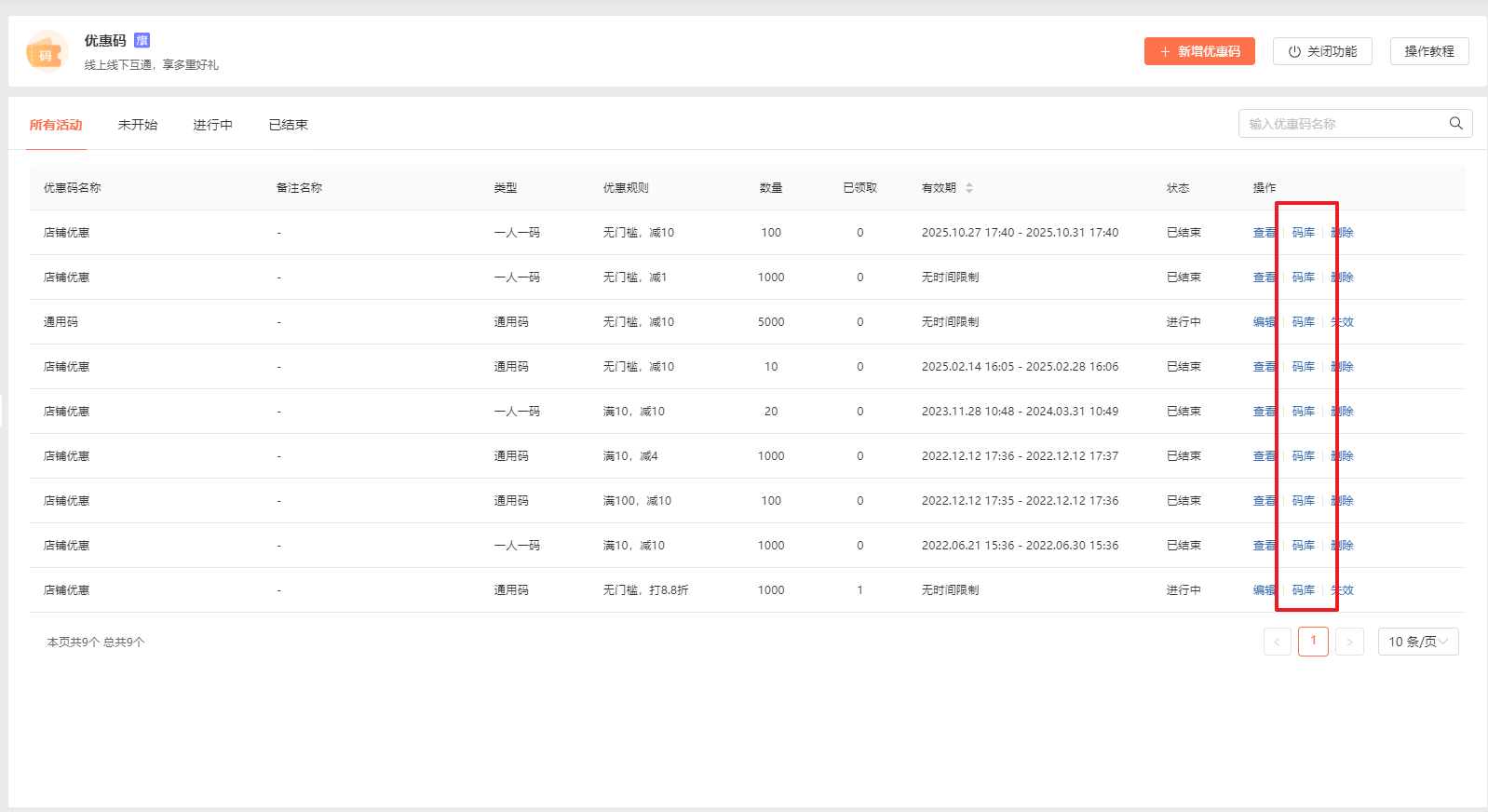Click the orange 优惠码 logo icon
1488x812 pixels.
coord(47,52)
